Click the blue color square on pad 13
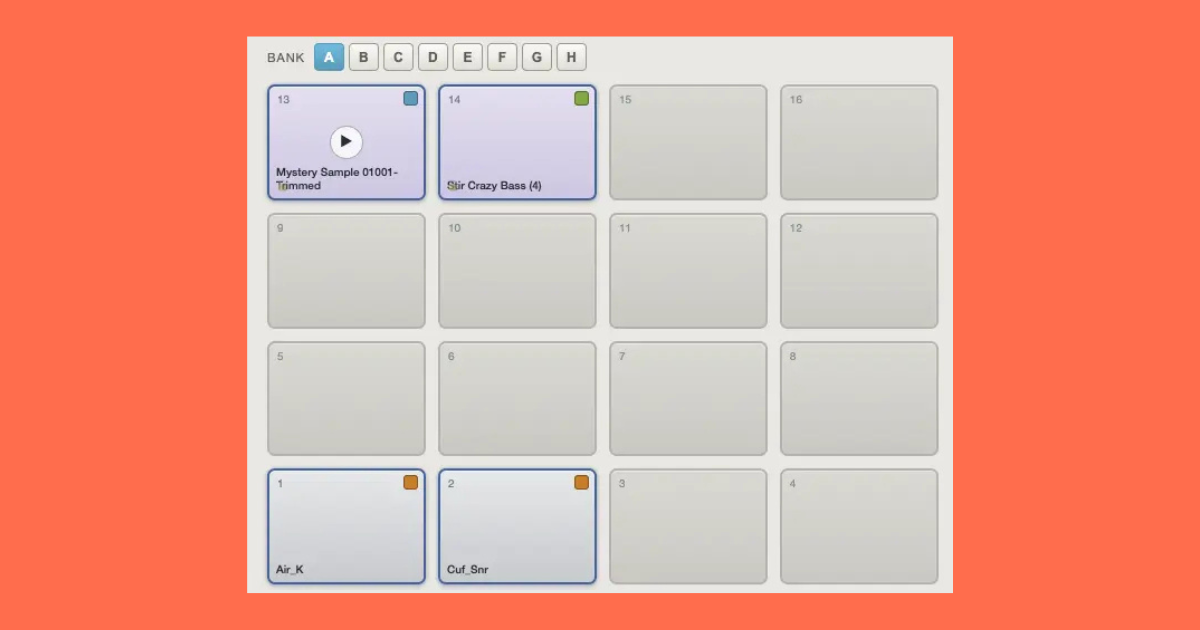1200x630 pixels. pos(411,98)
